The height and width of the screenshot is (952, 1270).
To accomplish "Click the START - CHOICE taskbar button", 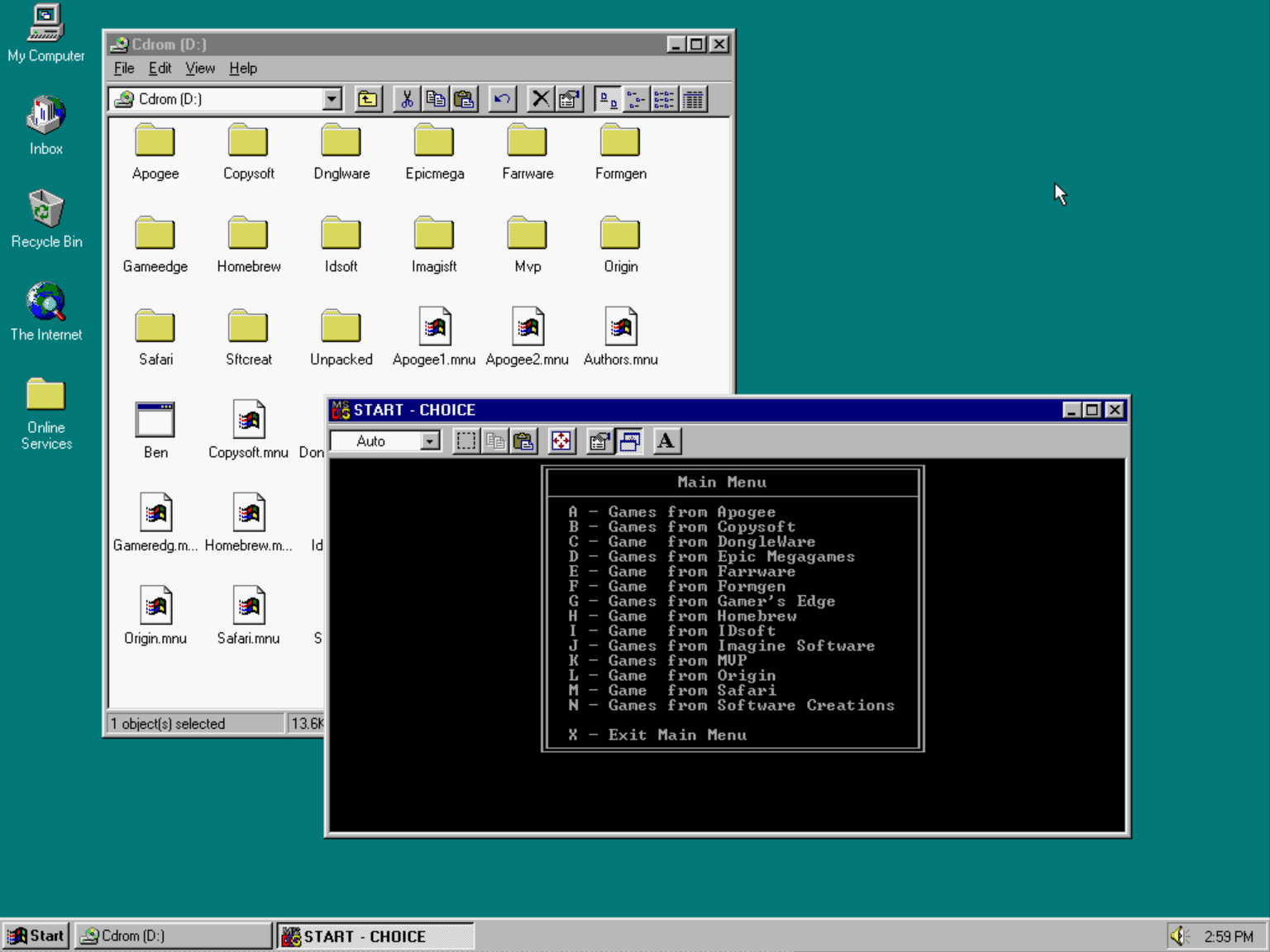I will [375, 935].
